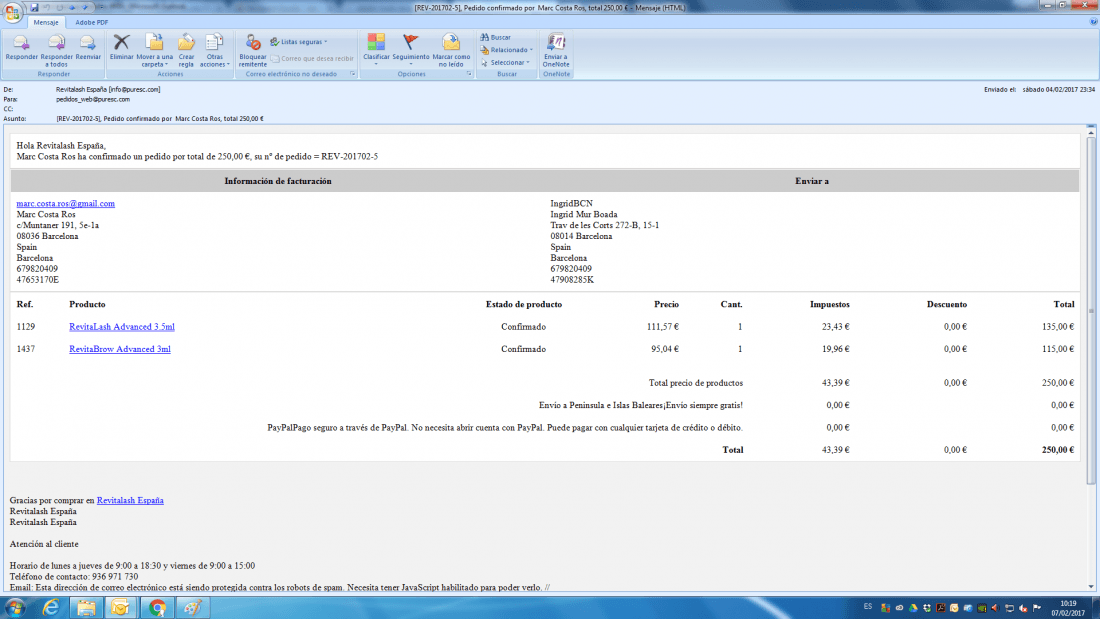
Task: Open Otras acciones dropdown
Action: click(x=214, y=49)
